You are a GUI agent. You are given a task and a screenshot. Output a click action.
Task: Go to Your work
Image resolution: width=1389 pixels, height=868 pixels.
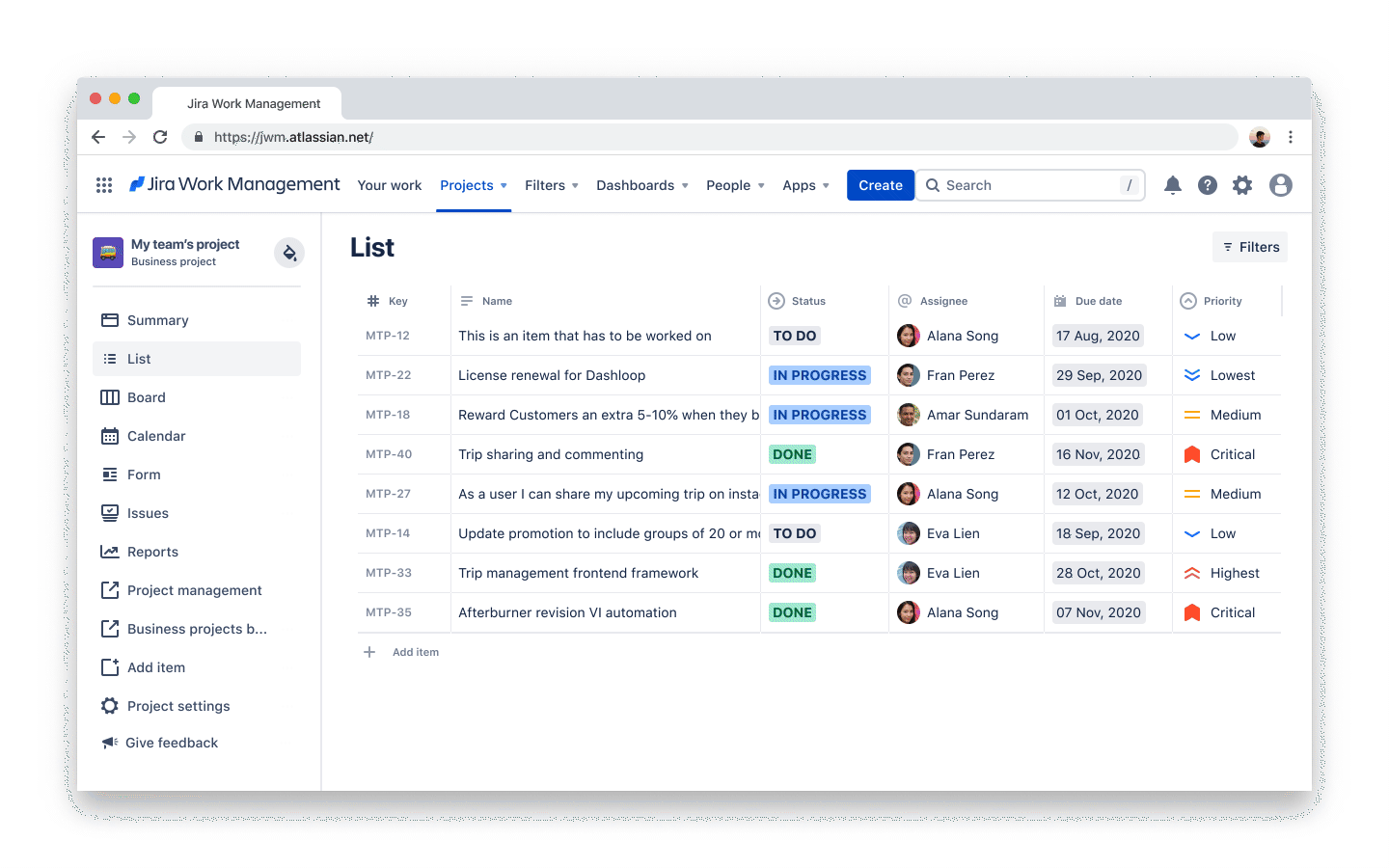click(x=390, y=185)
